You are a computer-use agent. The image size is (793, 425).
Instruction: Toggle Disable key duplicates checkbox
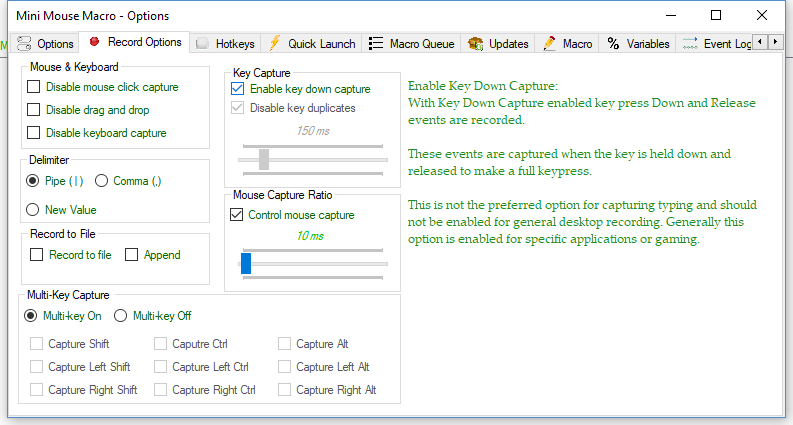pyautogui.click(x=237, y=108)
